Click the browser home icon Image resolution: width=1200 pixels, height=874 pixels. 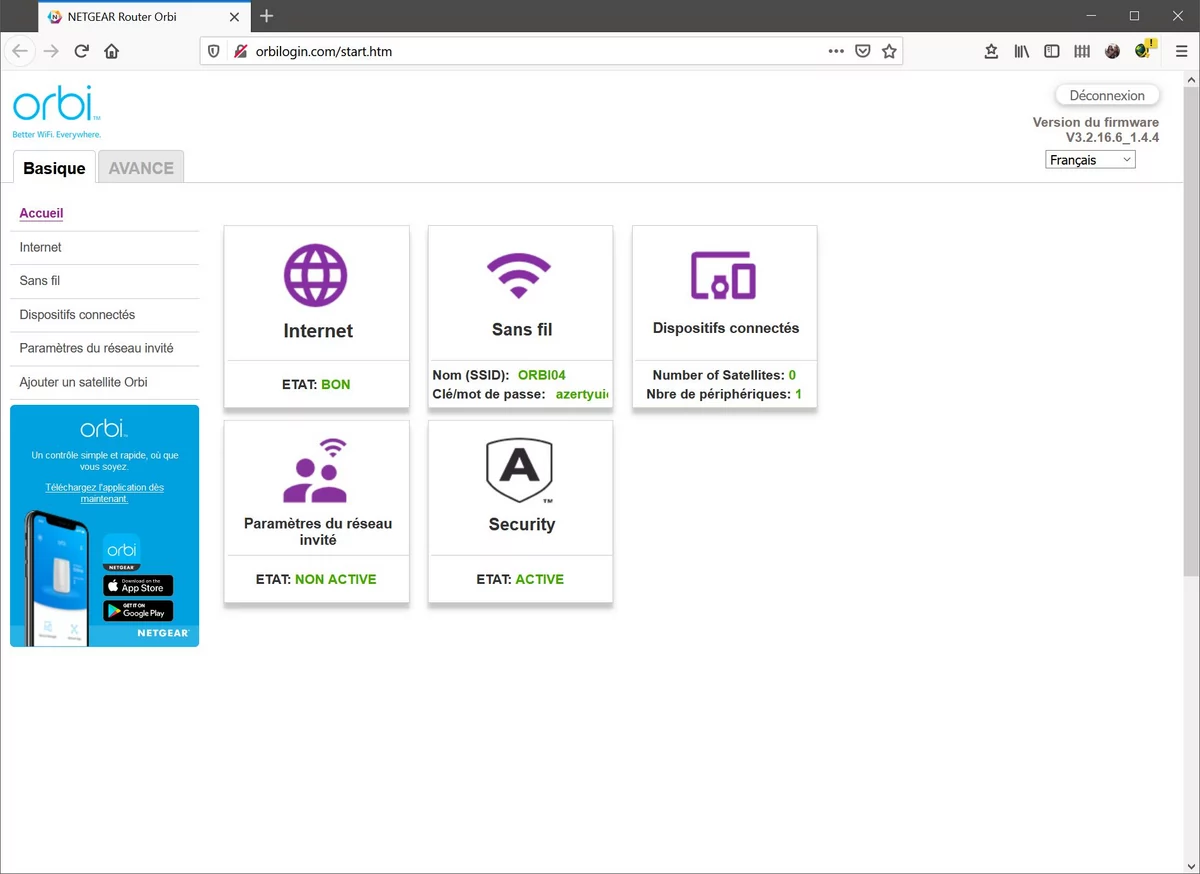[x=112, y=51]
